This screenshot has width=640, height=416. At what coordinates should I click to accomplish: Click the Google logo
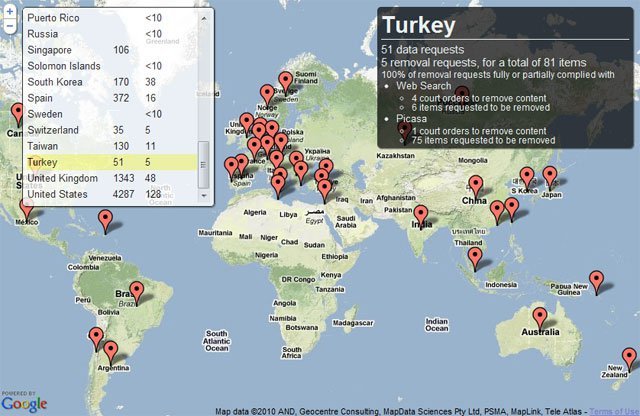24,403
